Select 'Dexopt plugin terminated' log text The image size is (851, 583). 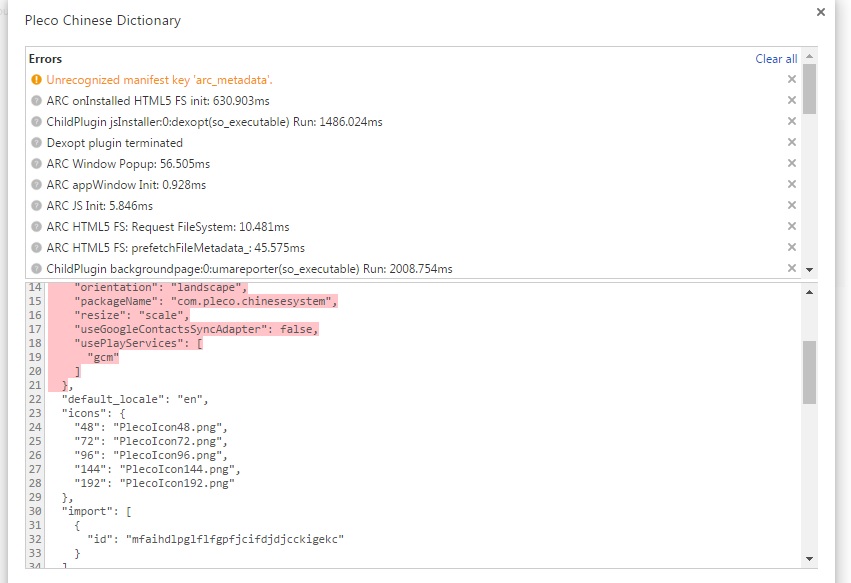pyautogui.click(x=115, y=143)
